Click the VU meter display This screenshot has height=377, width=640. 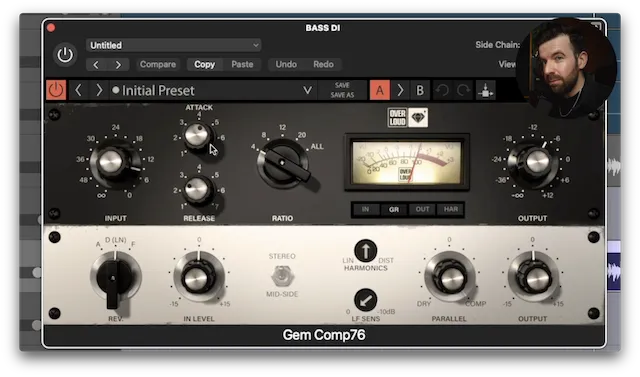tap(407, 162)
